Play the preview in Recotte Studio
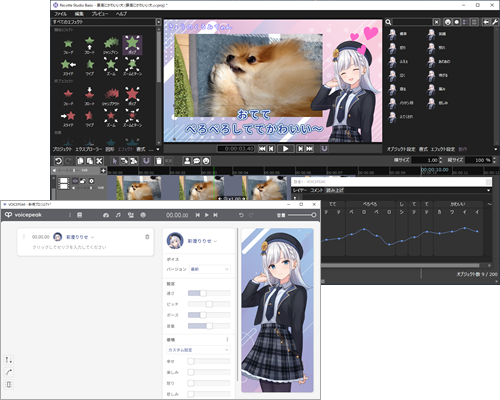 tap(286, 149)
